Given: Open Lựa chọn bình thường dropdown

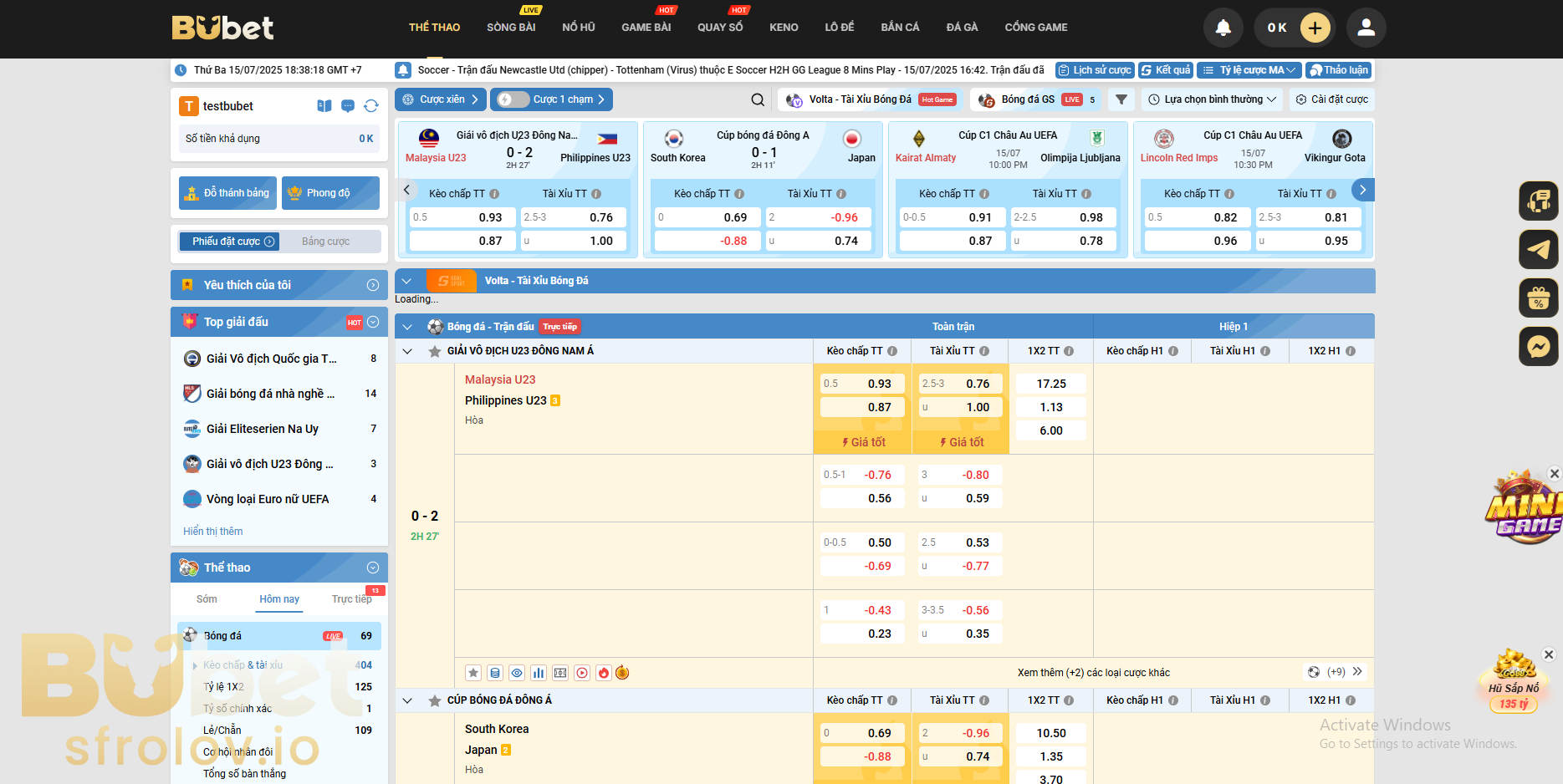Looking at the screenshot, I should pos(1213,99).
